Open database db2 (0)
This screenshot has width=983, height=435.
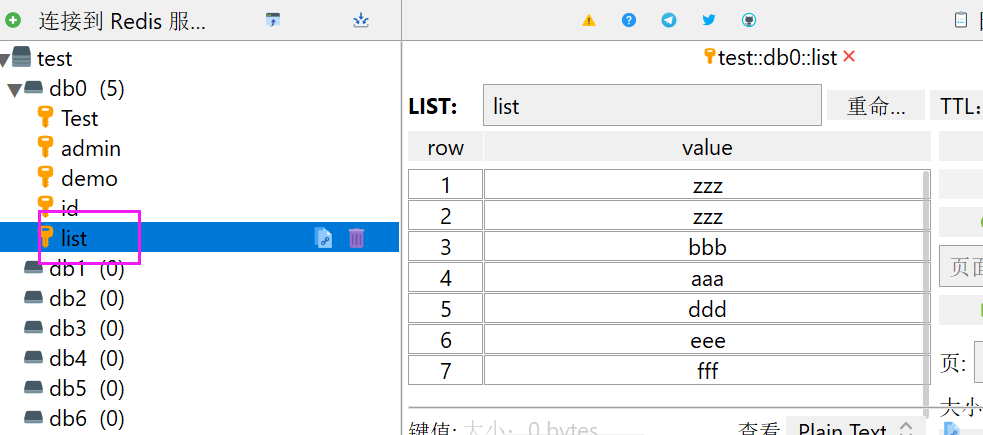[x=87, y=299]
